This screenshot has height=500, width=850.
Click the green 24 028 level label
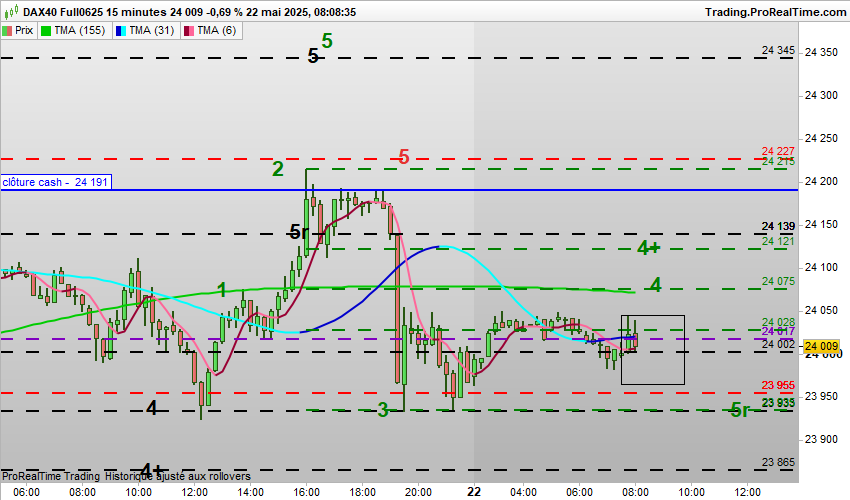[778, 322]
